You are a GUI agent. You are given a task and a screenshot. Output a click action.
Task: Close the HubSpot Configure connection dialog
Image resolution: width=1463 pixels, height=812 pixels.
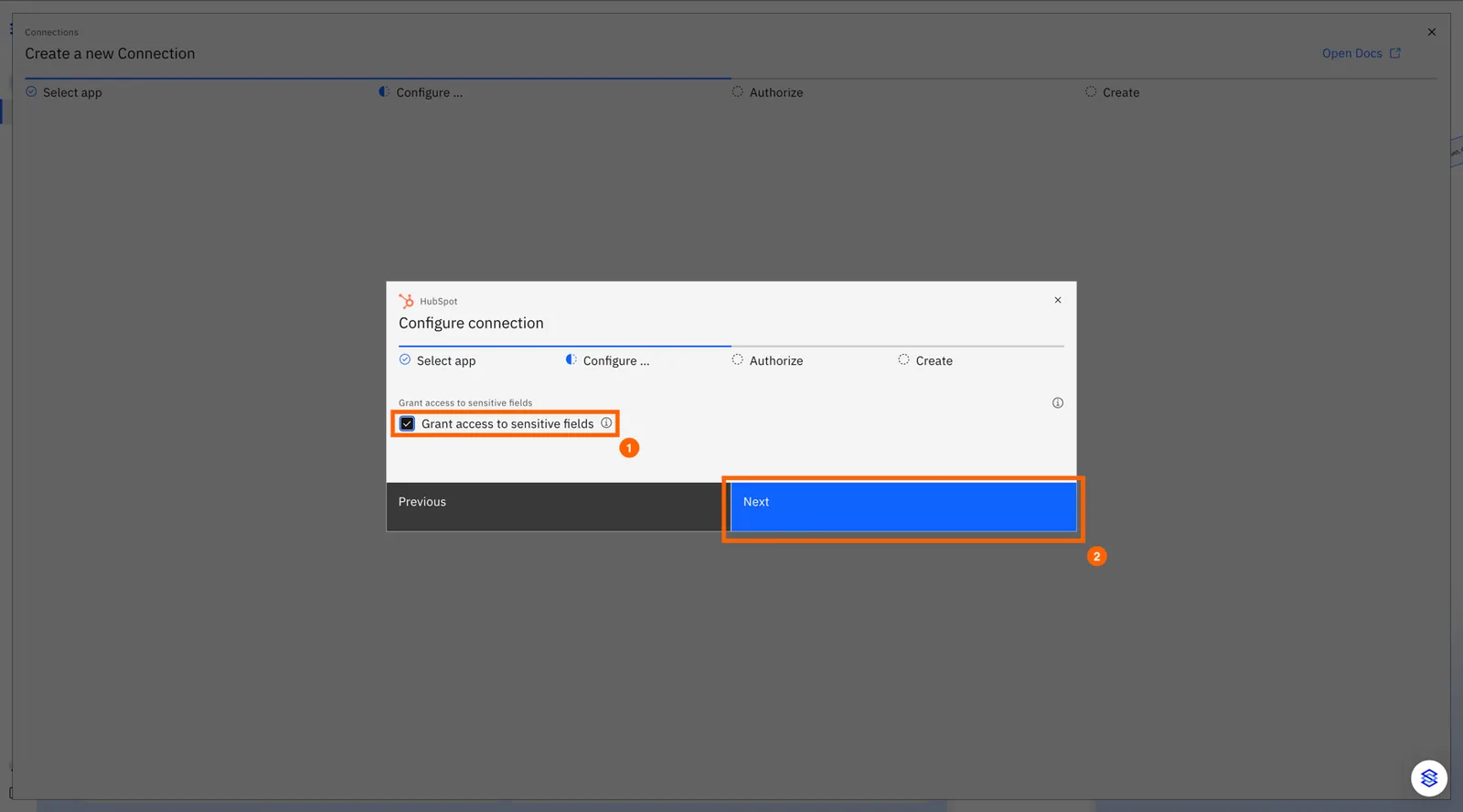click(x=1058, y=300)
